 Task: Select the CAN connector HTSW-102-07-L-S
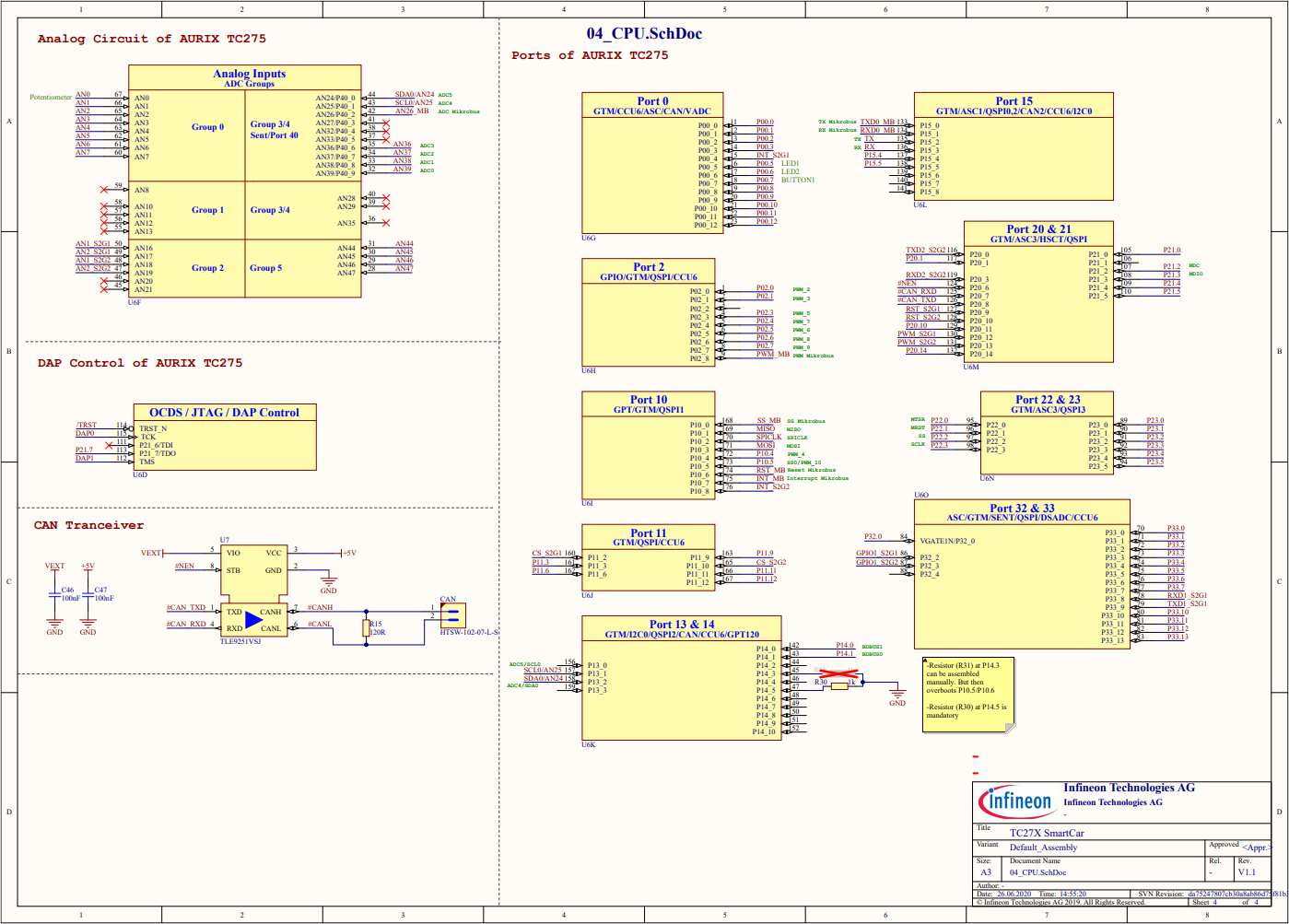click(453, 614)
